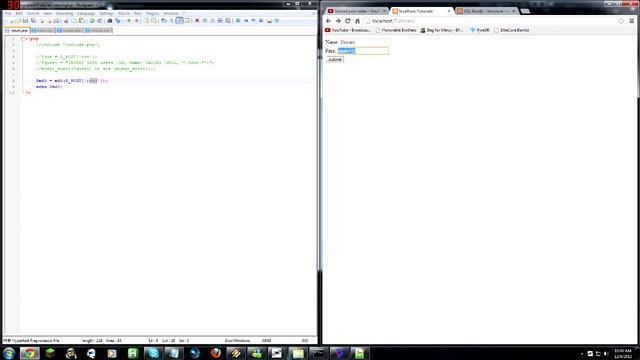
Task: Open the Encoding menu in Notepad++
Action: (64, 13)
